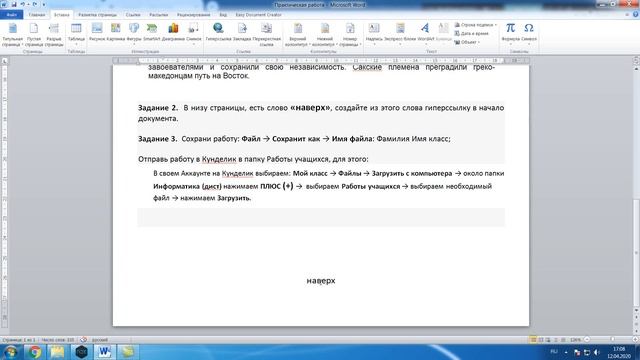Change the proofing language (русский) in status bar

[x=100, y=340]
